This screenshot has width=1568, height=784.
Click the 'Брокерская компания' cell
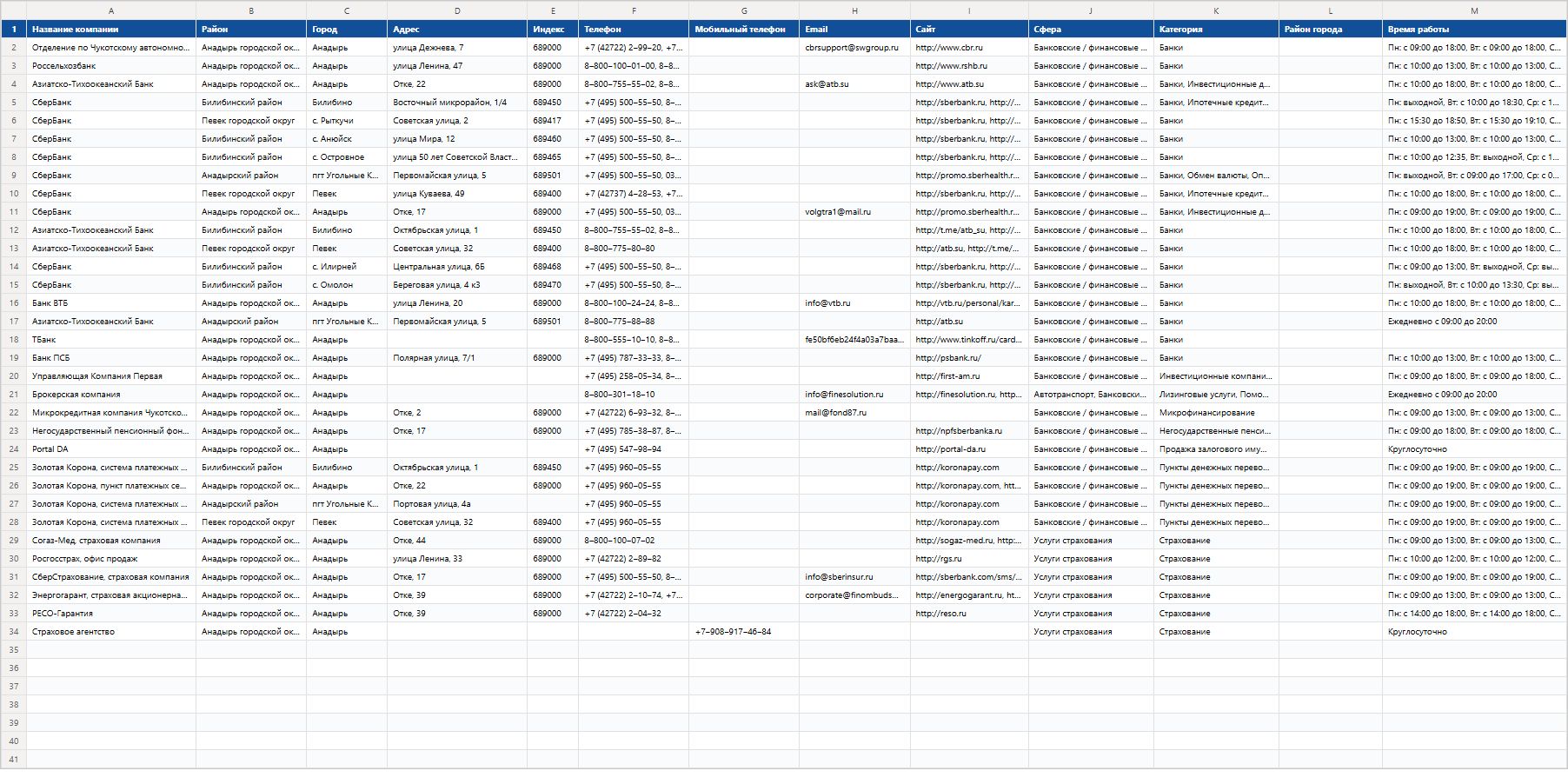(111, 395)
